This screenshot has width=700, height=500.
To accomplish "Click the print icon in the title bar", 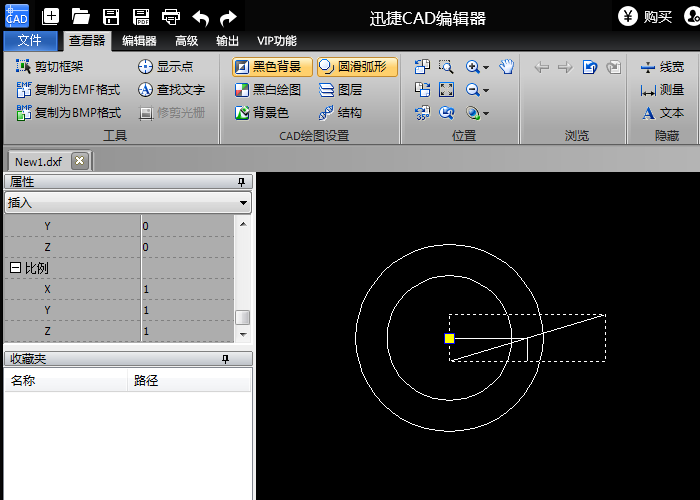I will click(171, 16).
